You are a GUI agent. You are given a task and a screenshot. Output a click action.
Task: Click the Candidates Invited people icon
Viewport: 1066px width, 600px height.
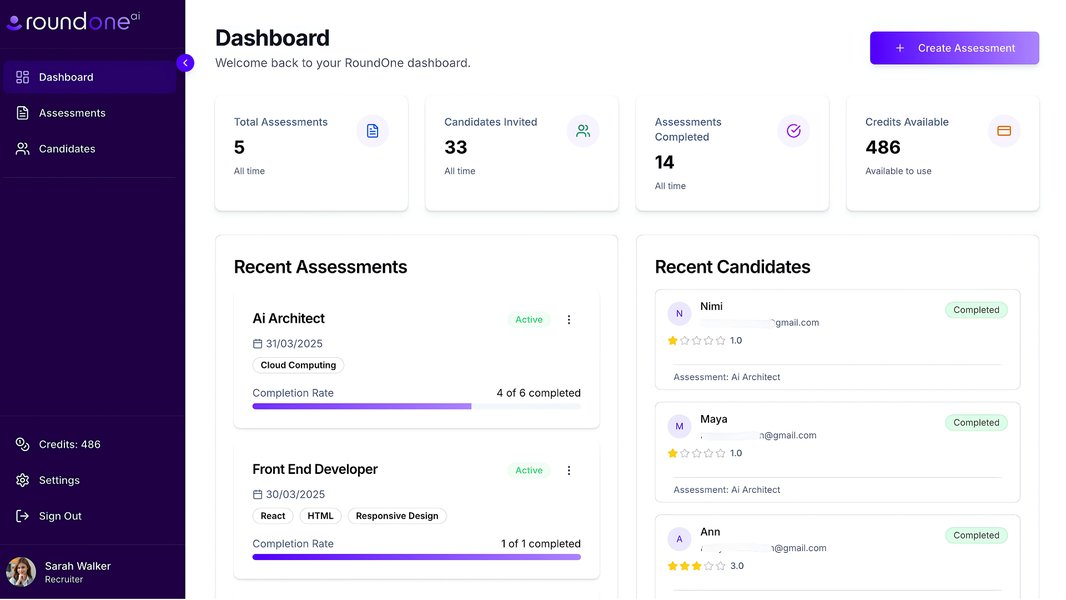click(x=583, y=131)
